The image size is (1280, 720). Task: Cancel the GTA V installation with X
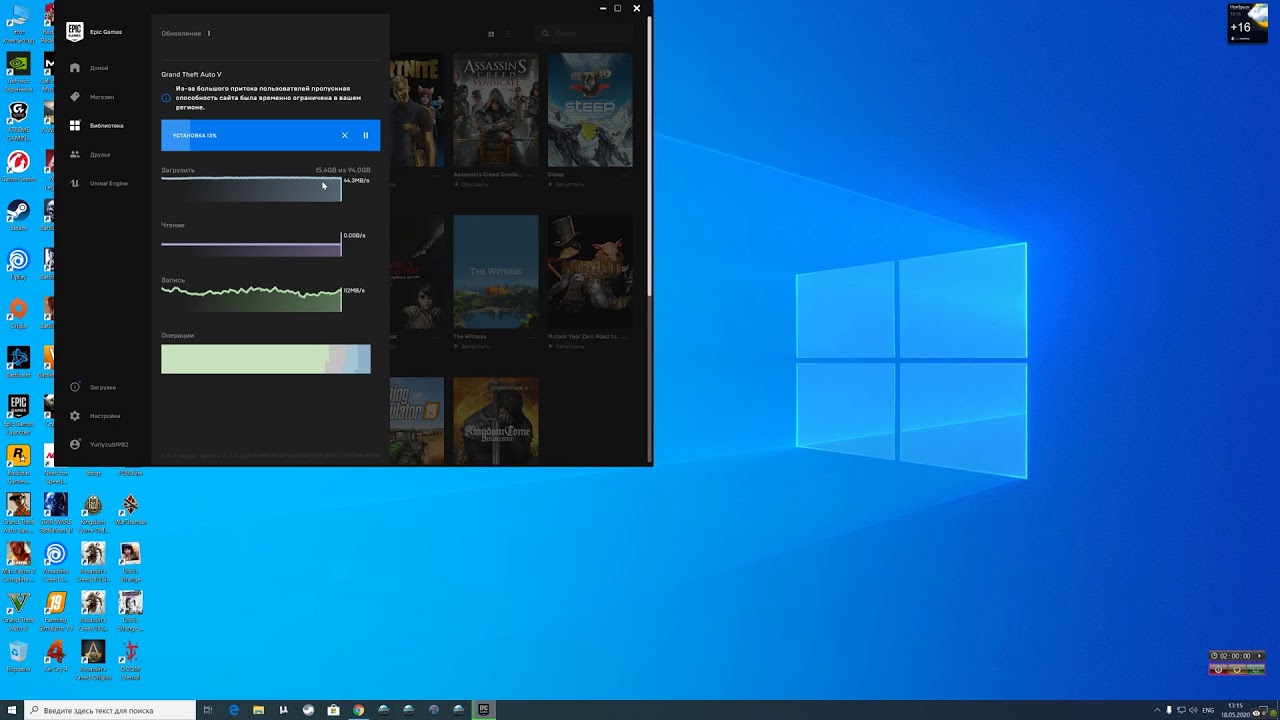pos(345,135)
